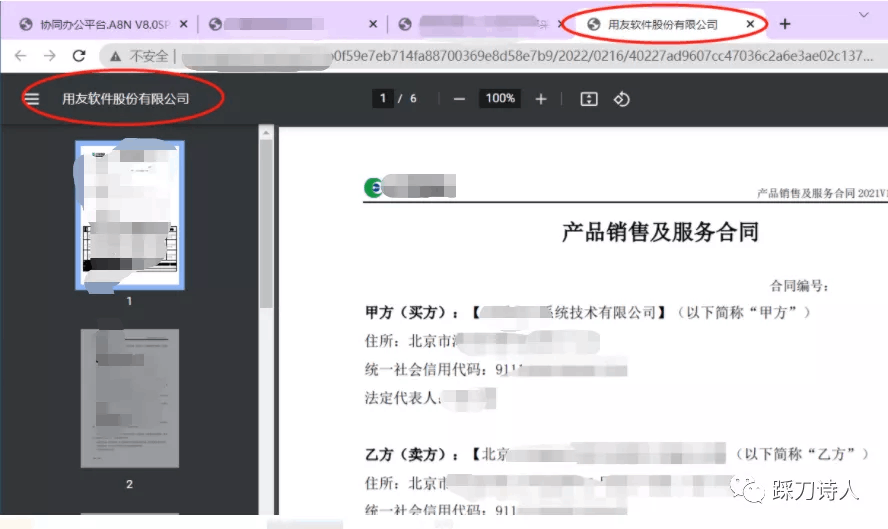Click the 100% zoom level field
This screenshot has width=888, height=529.
[500, 99]
